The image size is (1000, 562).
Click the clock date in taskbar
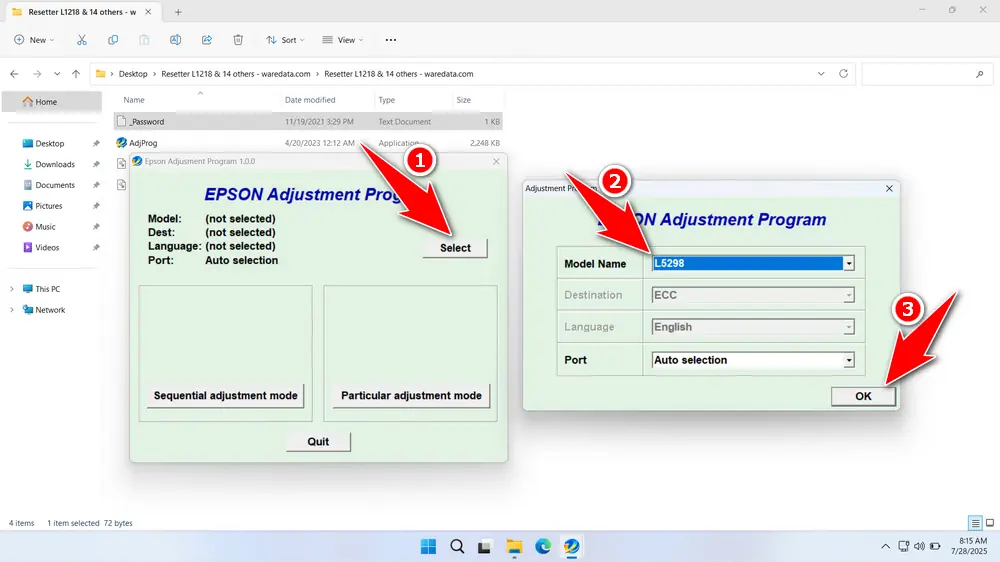pyautogui.click(x=969, y=546)
